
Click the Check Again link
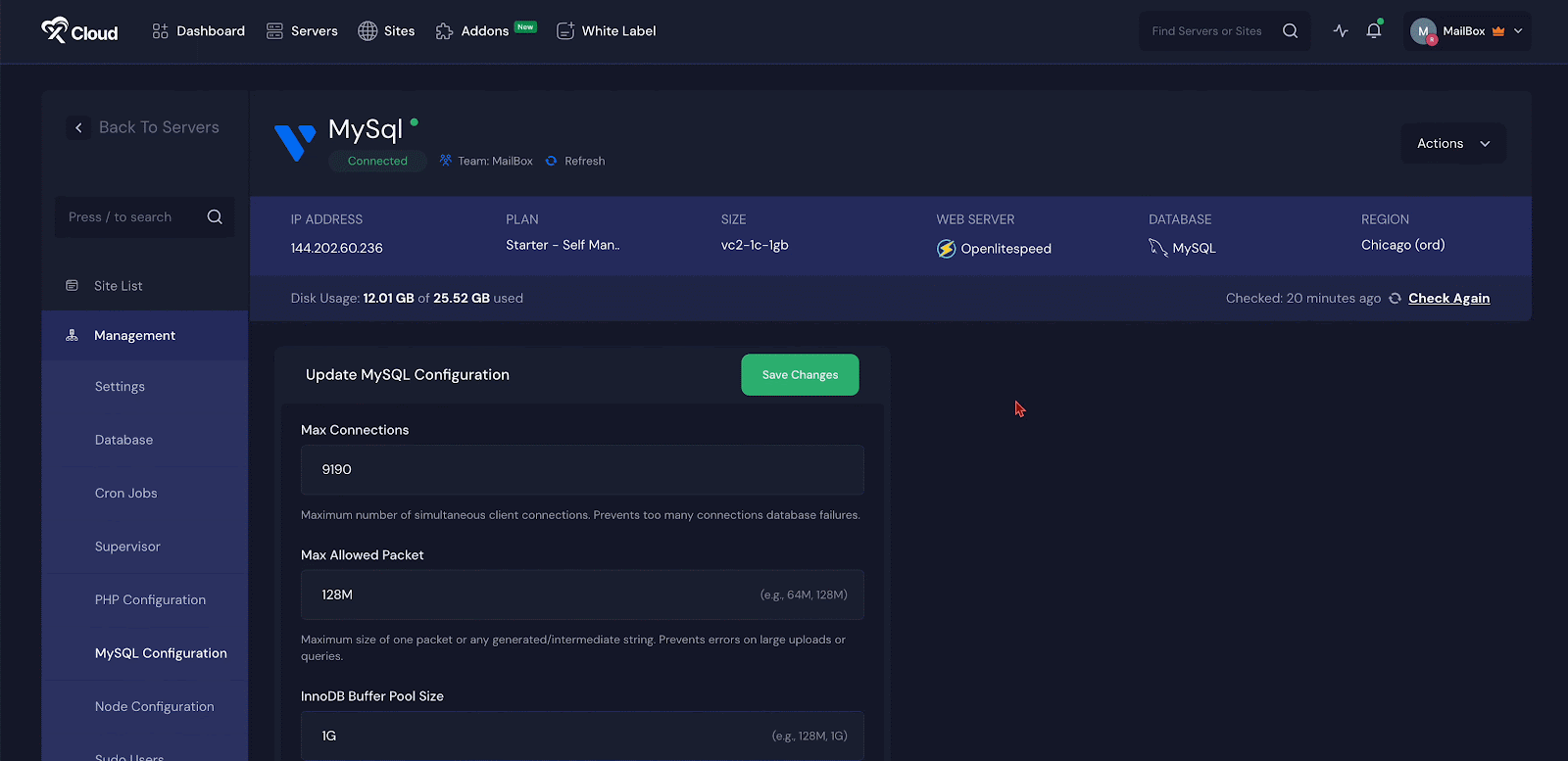[1448, 299]
